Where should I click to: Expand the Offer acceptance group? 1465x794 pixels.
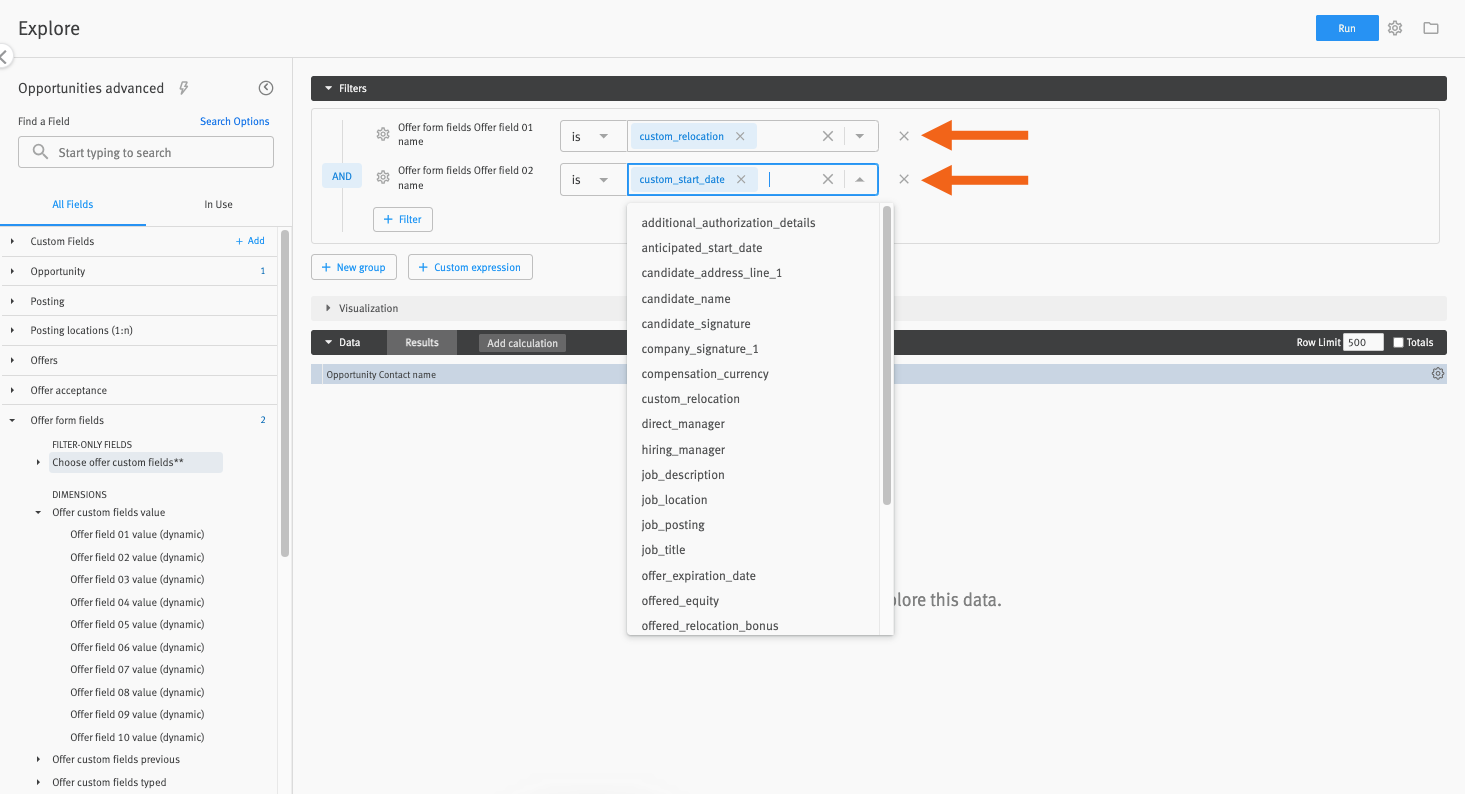point(13,390)
